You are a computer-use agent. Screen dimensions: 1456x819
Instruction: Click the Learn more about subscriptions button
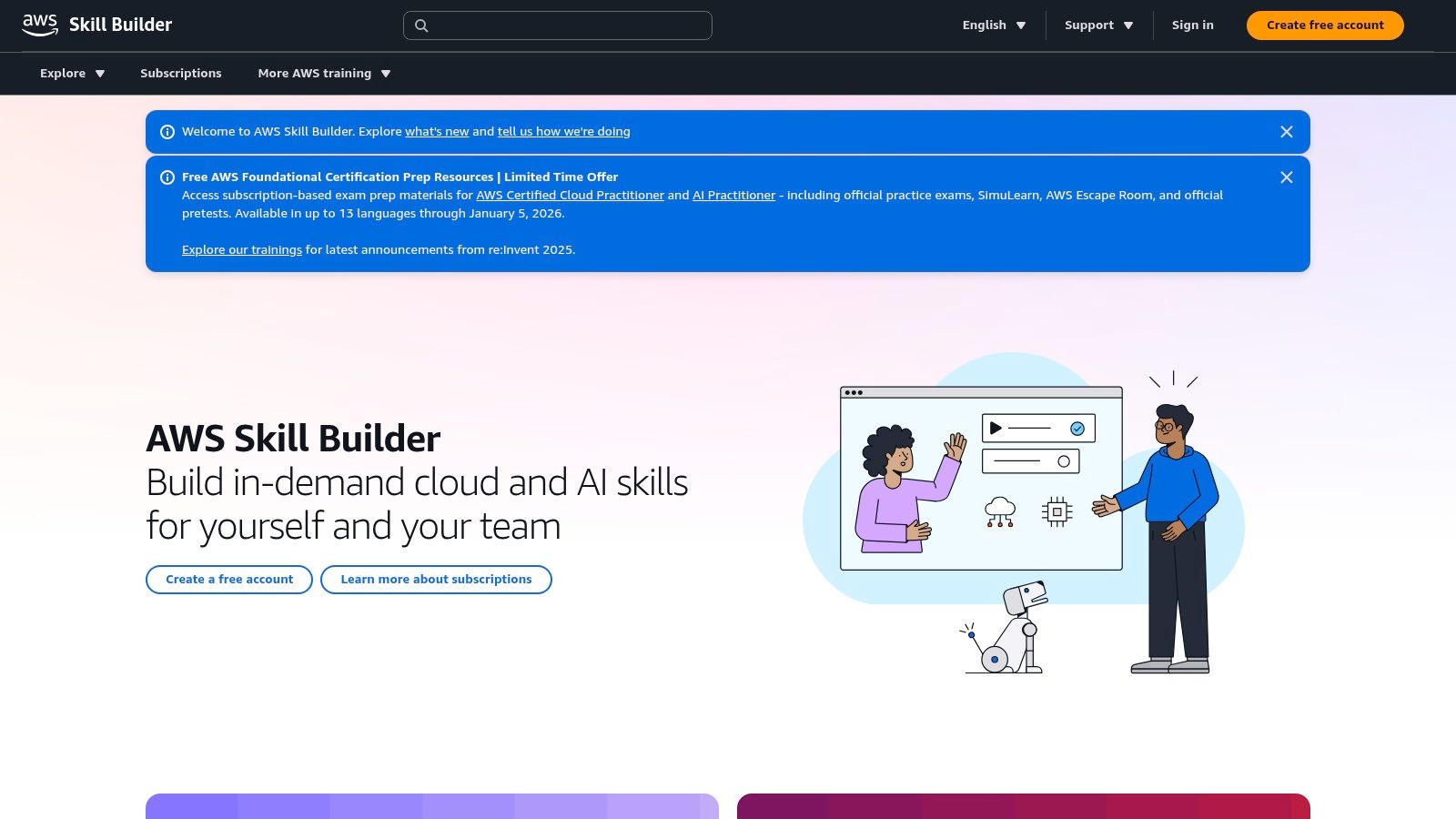pyautogui.click(x=436, y=579)
